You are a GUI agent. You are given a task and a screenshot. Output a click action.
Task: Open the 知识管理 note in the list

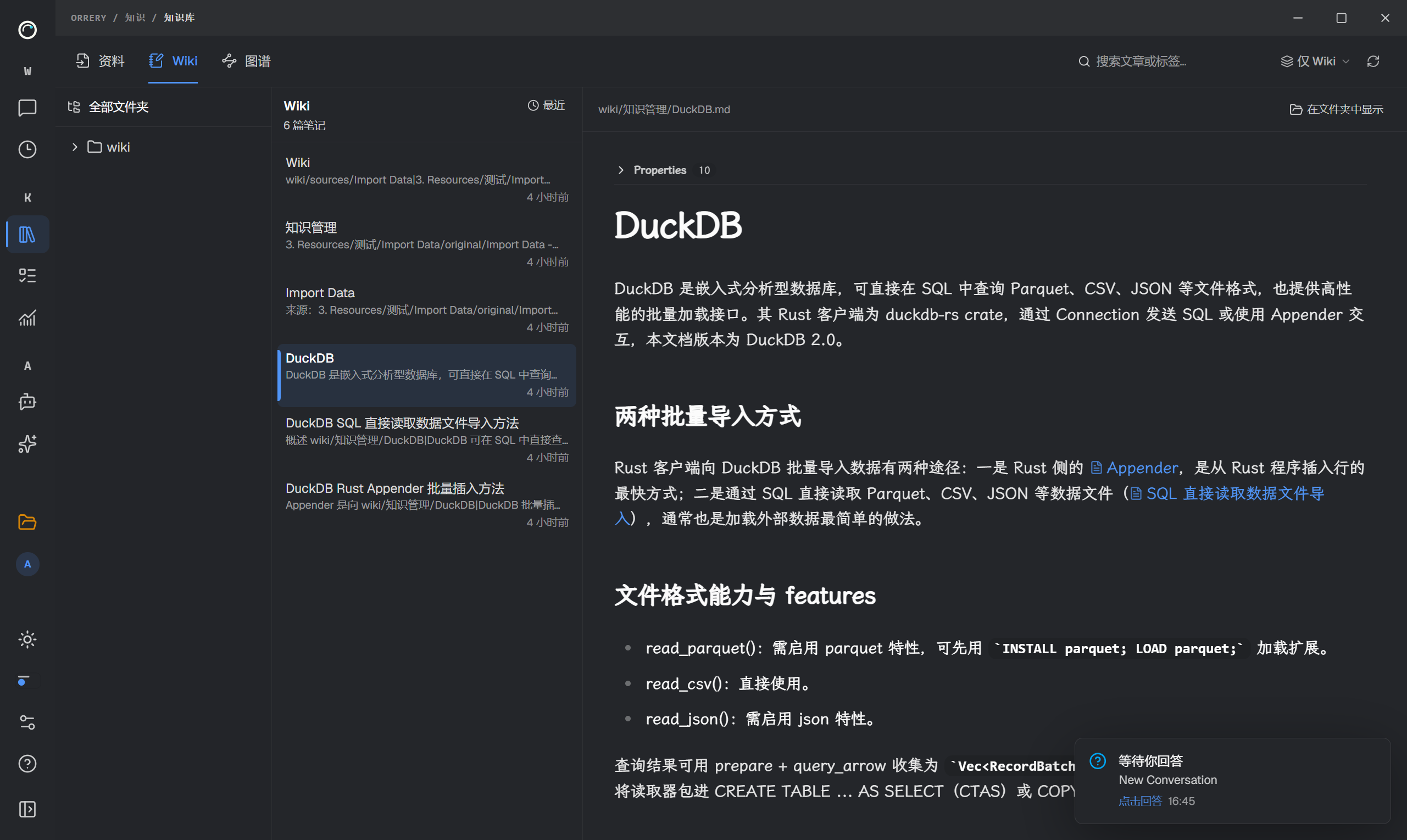427,244
